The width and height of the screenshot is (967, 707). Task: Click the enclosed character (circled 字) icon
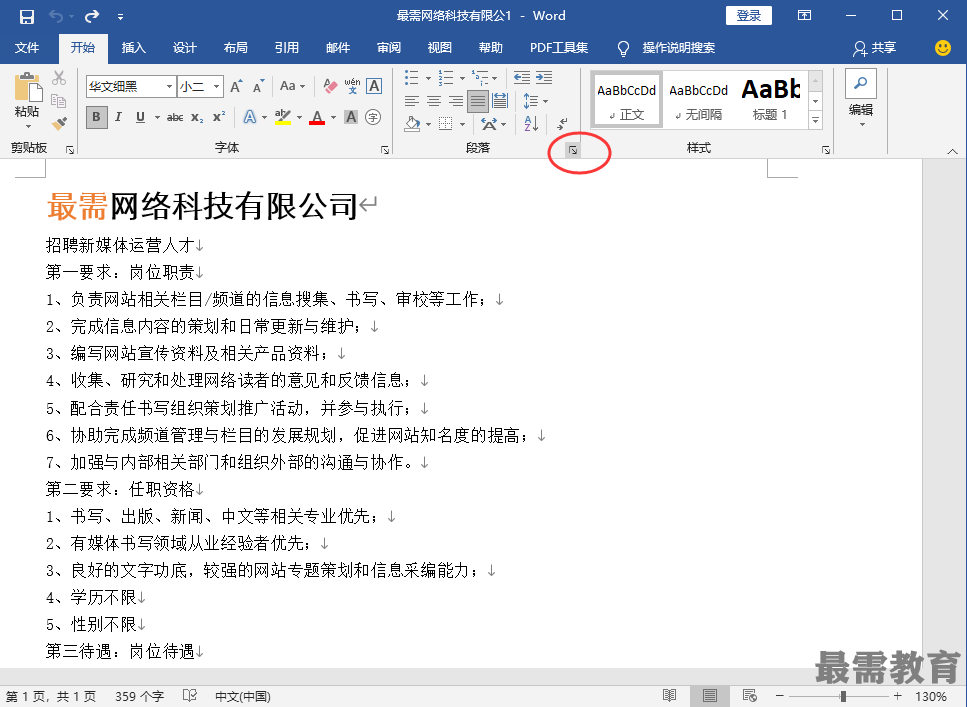click(373, 117)
